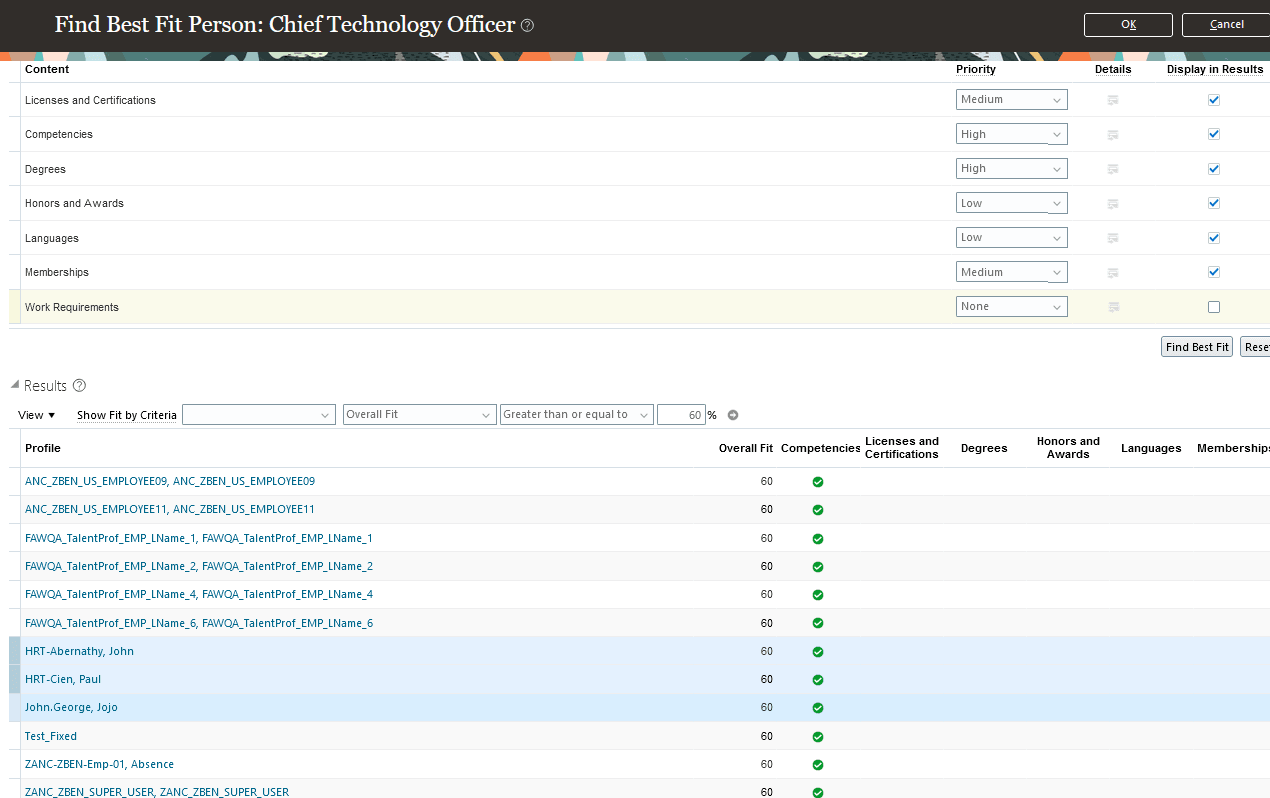This screenshot has height=798, width=1270.
Task: Uncheck Display in Results for Licenses and Certifications
Action: click(x=1214, y=100)
